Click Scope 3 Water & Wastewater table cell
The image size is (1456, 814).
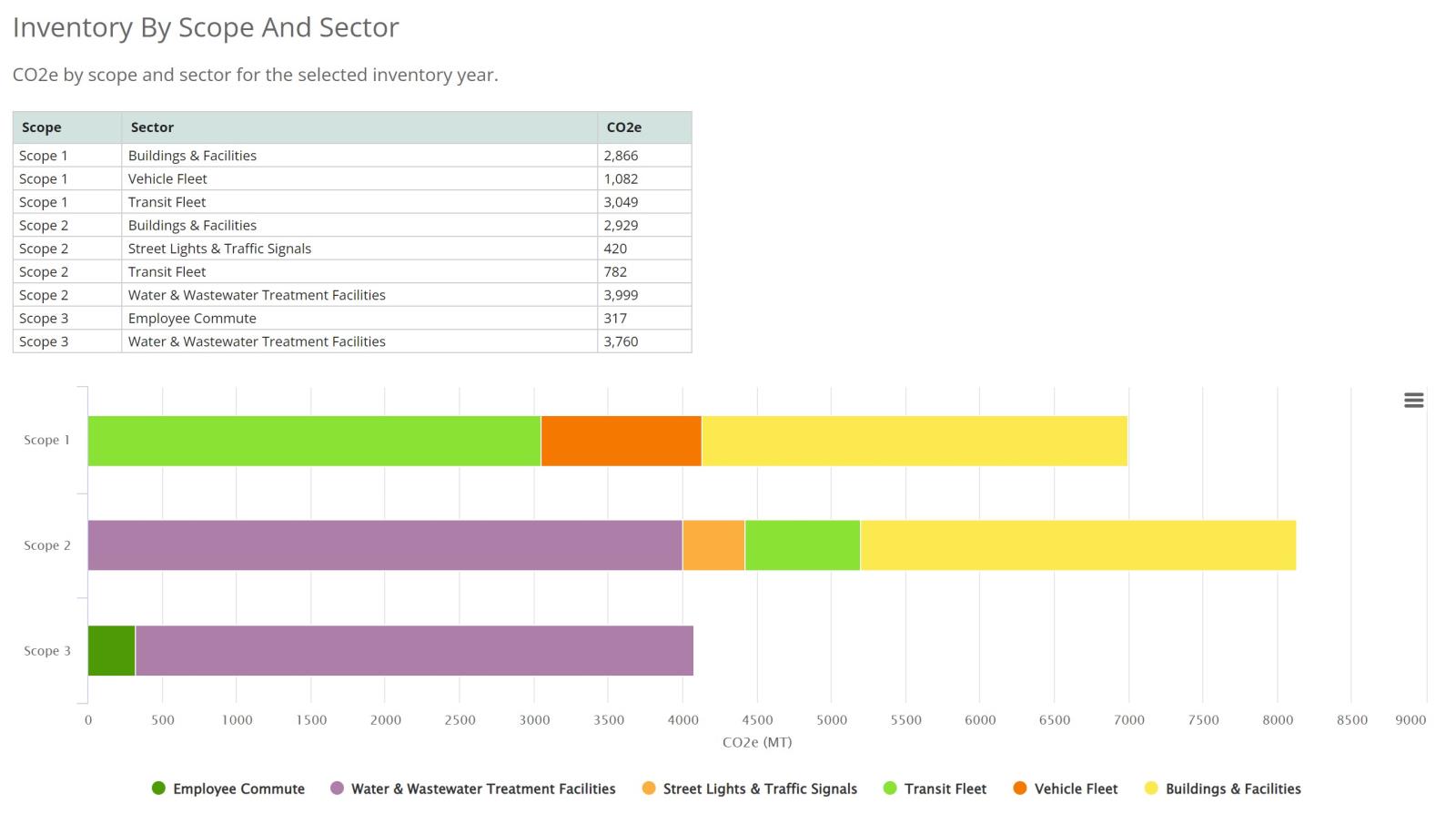(359, 341)
